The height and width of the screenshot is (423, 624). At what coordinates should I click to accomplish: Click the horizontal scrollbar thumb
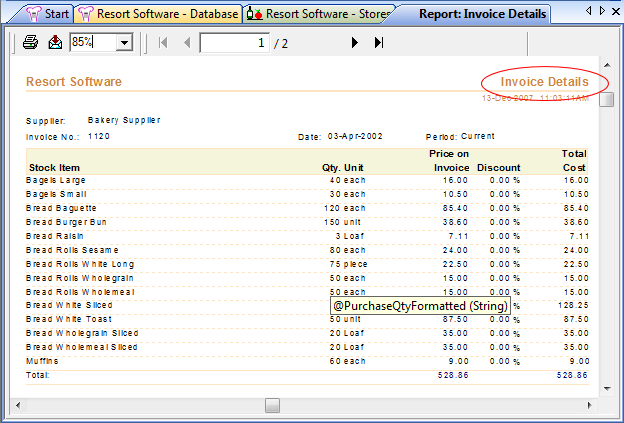[273, 405]
